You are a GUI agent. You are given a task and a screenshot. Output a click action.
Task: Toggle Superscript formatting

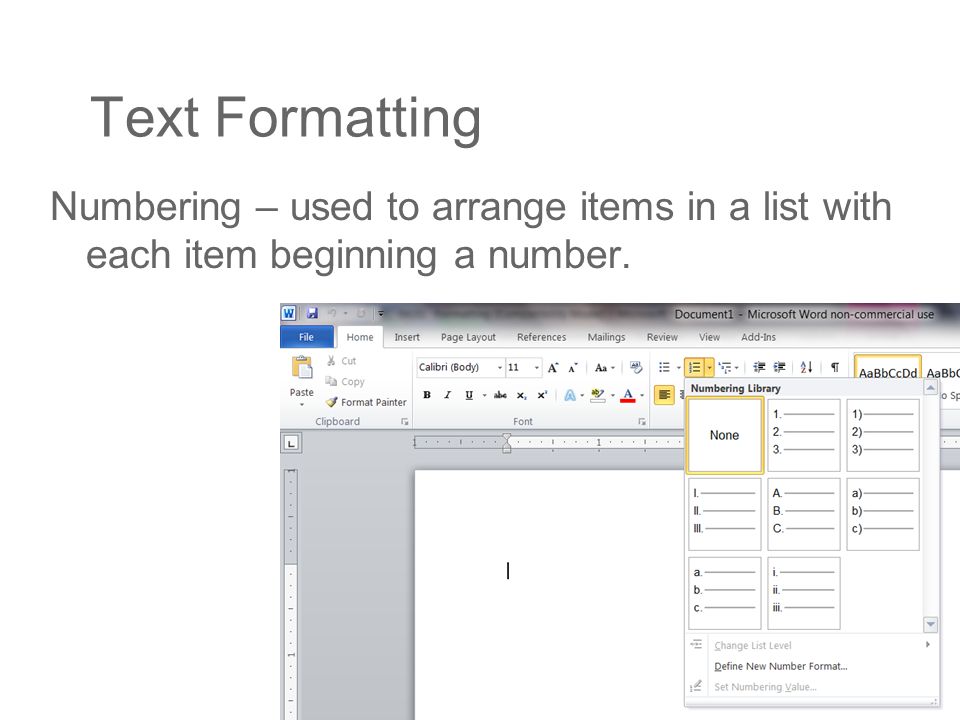click(542, 396)
